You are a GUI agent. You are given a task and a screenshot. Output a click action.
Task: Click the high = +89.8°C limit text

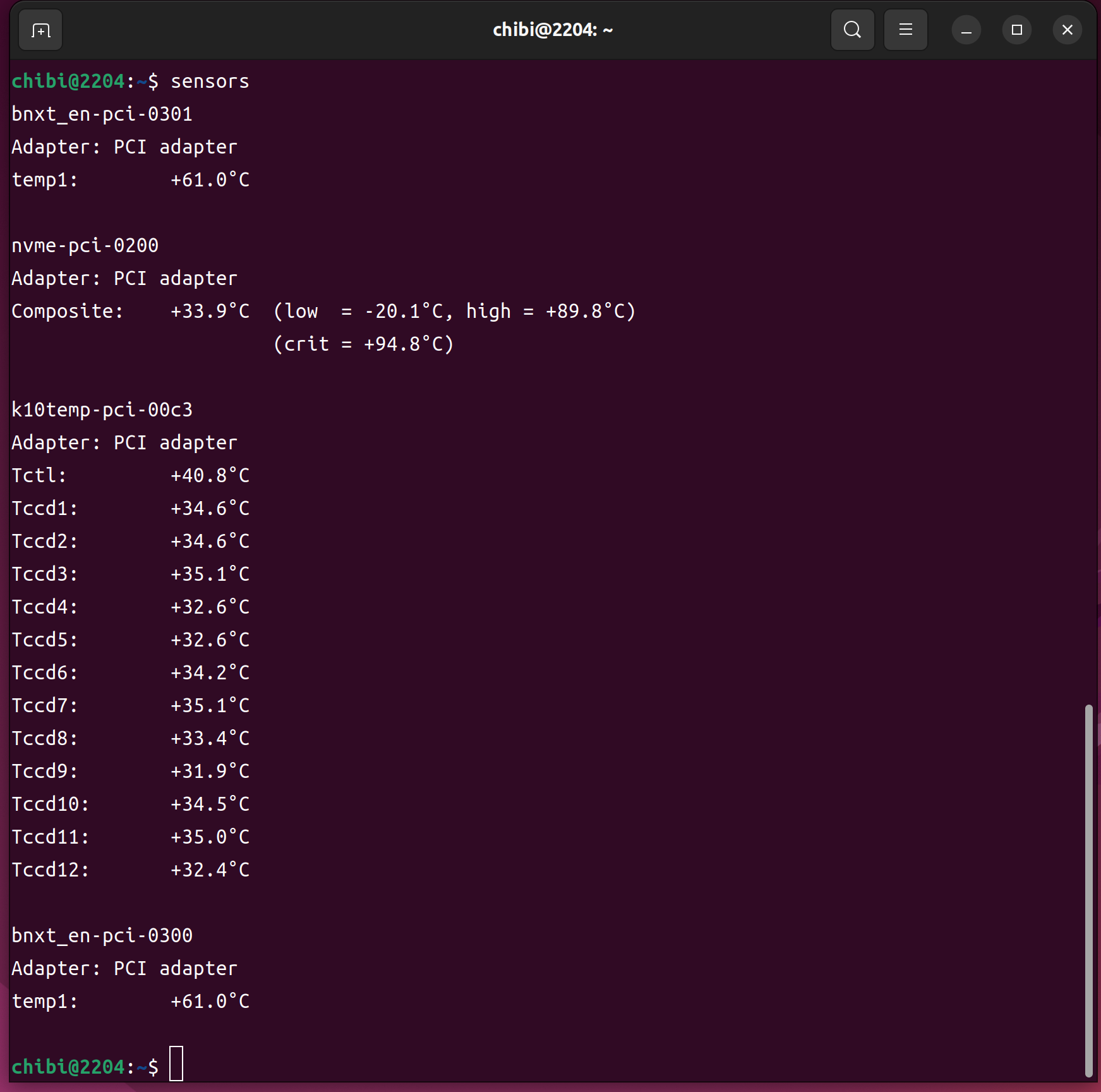pyautogui.click(x=550, y=312)
